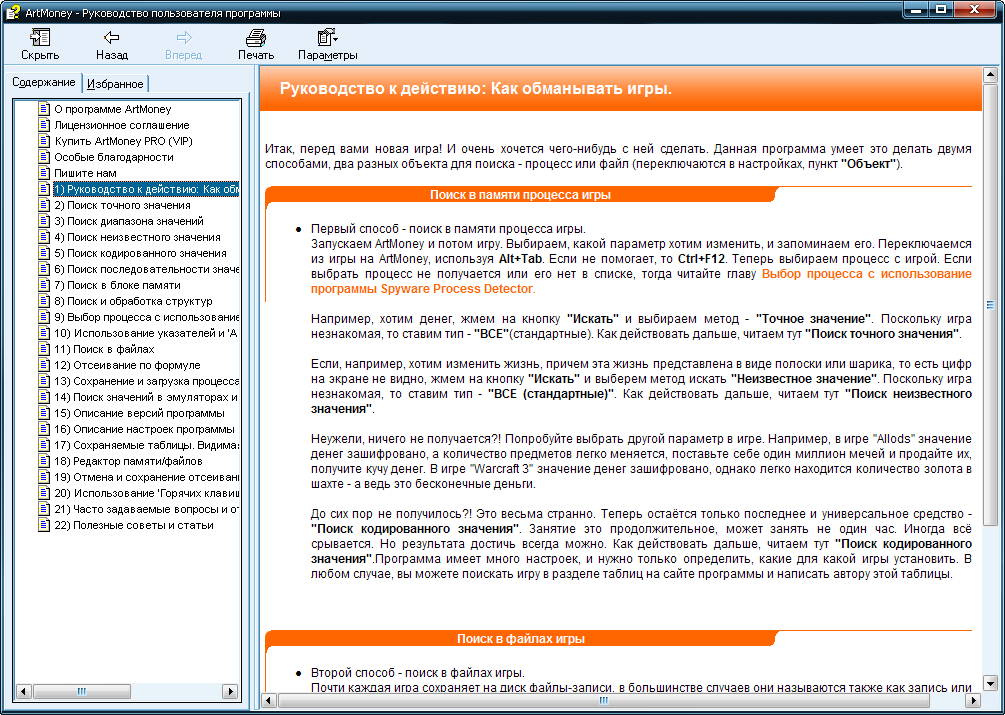Screen dimensions: 1005x715
Task: Open topic '19) Отмена и сохранение отсеивания'
Action: pyautogui.click(x=146, y=477)
